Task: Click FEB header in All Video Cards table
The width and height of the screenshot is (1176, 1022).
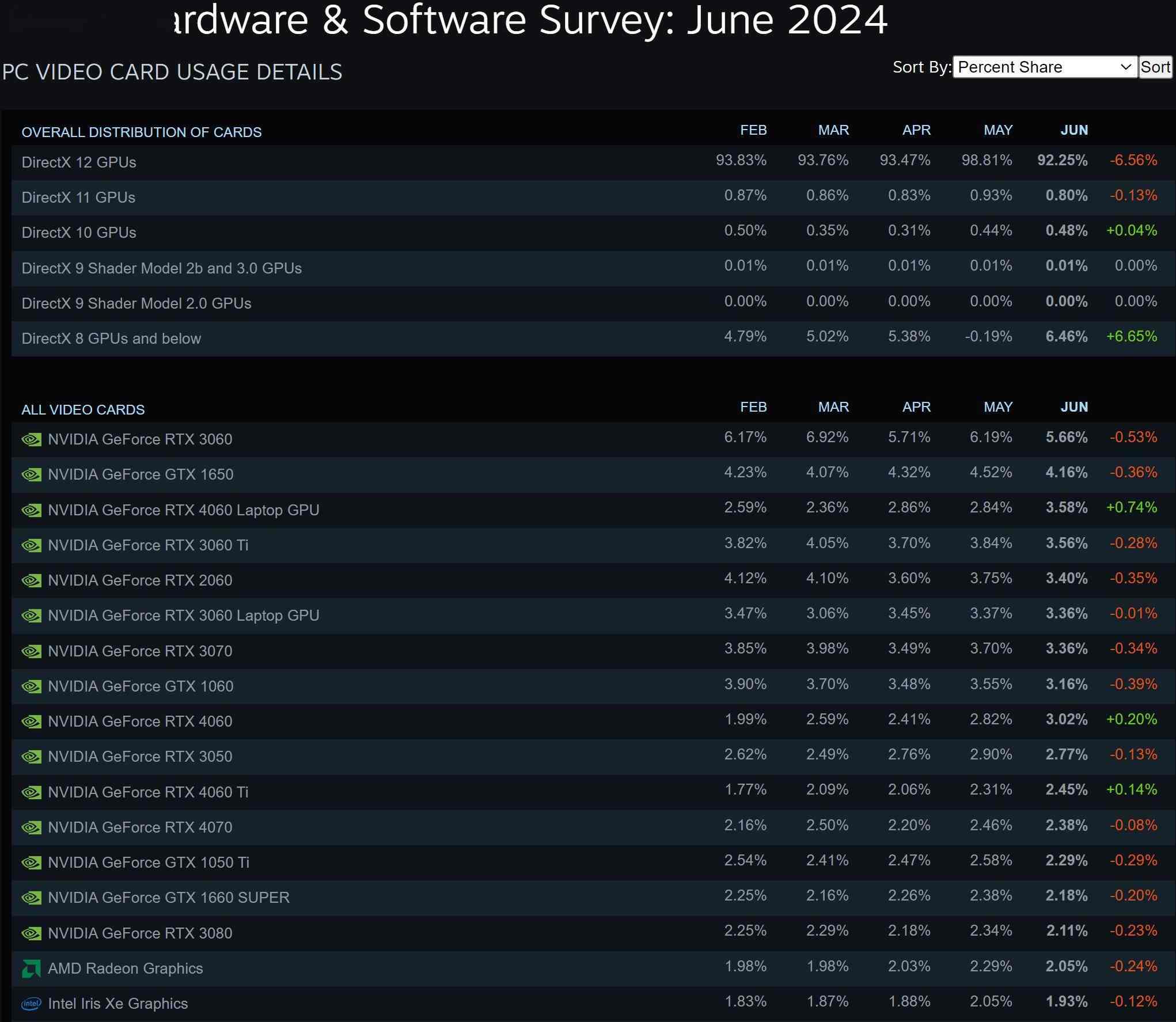Action: tap(753, 407)
